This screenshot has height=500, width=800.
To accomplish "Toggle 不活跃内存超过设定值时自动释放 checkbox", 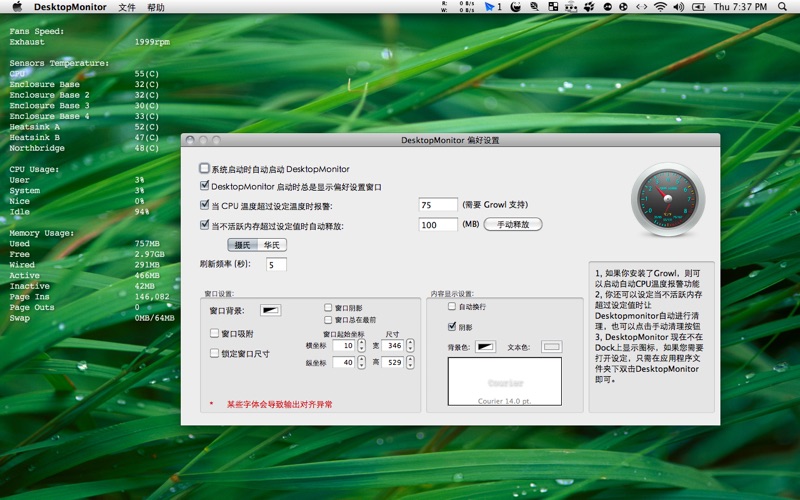I will [205, 224].
